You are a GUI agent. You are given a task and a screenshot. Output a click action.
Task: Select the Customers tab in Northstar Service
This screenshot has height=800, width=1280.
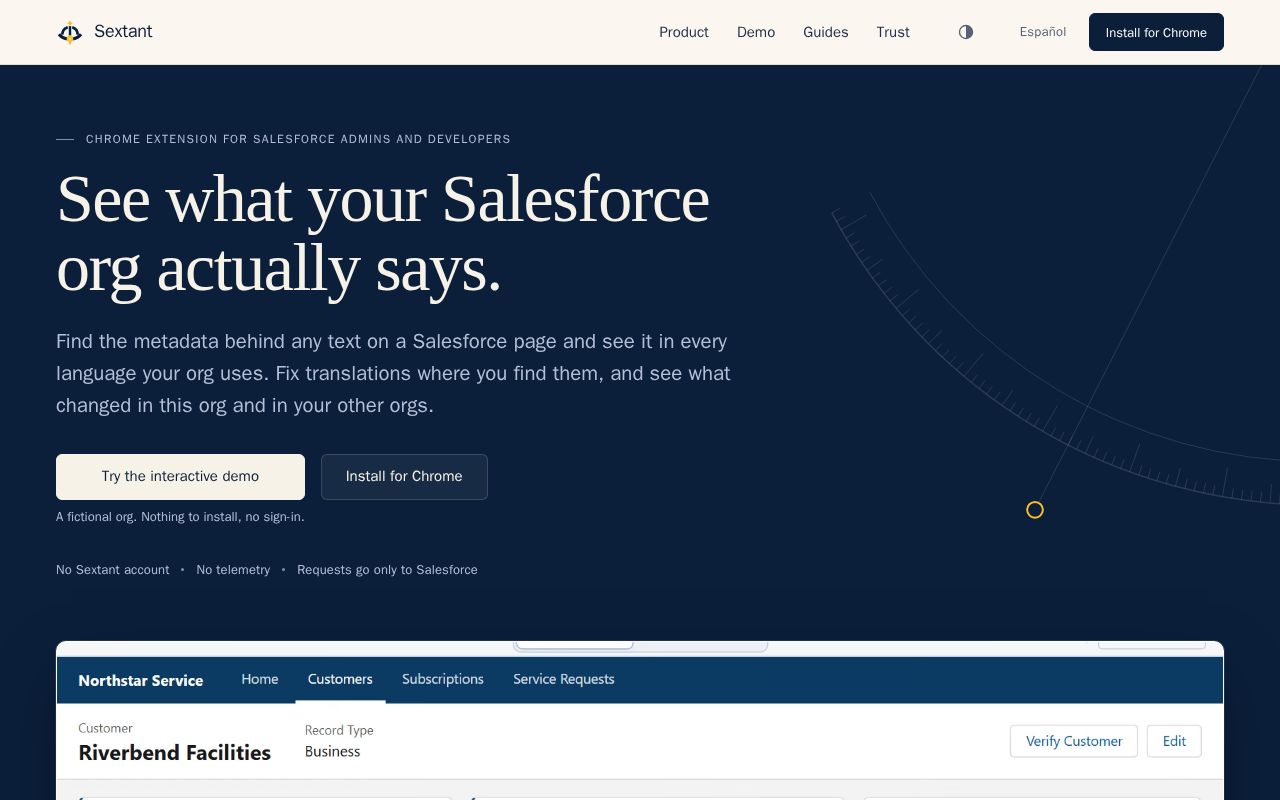tap(340, 679)
